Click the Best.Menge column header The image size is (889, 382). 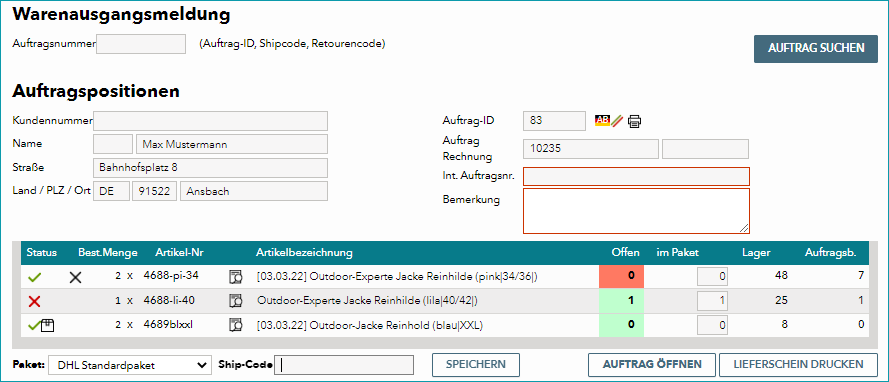[108, 252]
